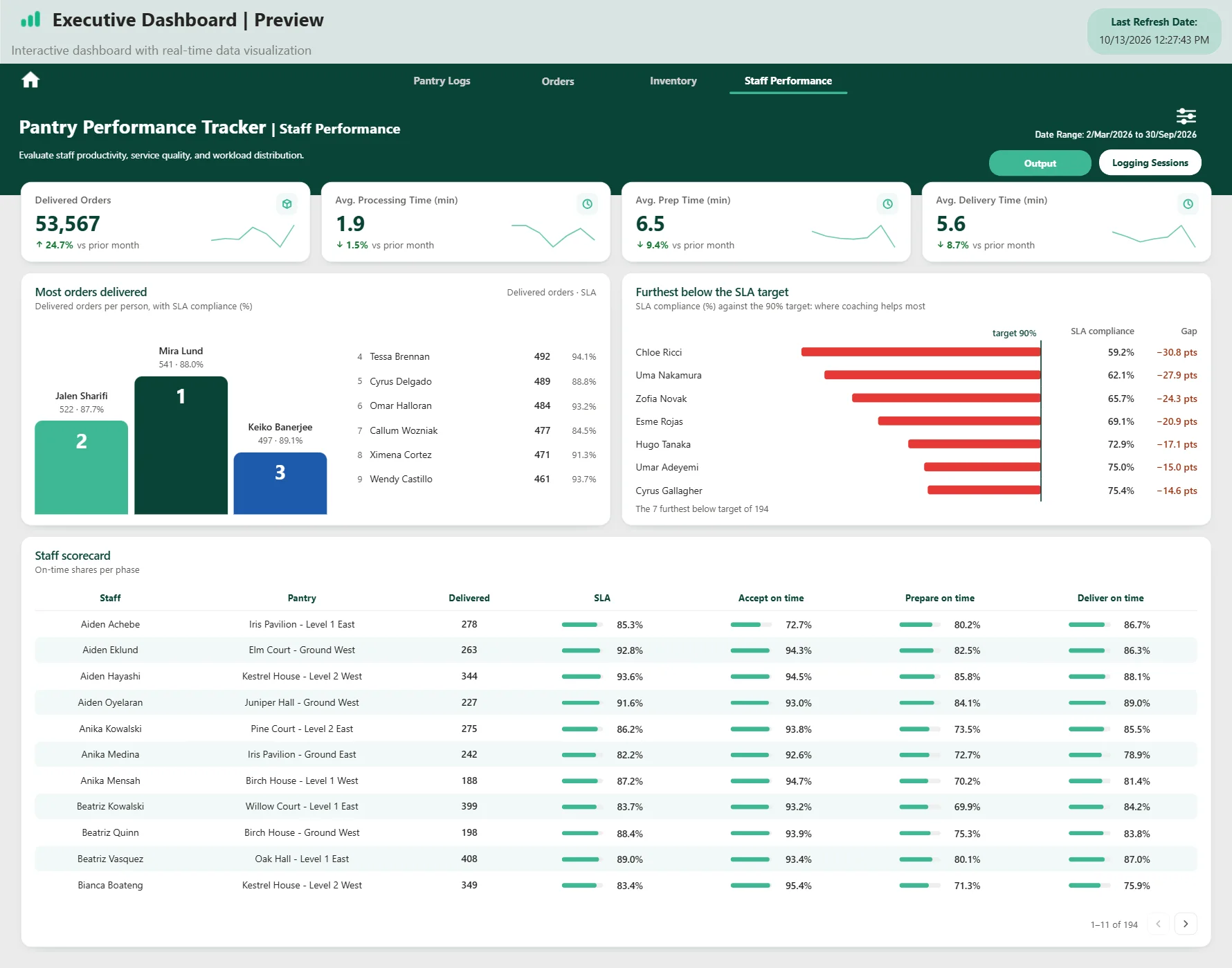Open the filter settings sliders icon
This screenshot has height=968, width=1232.
pos(1186,116)
